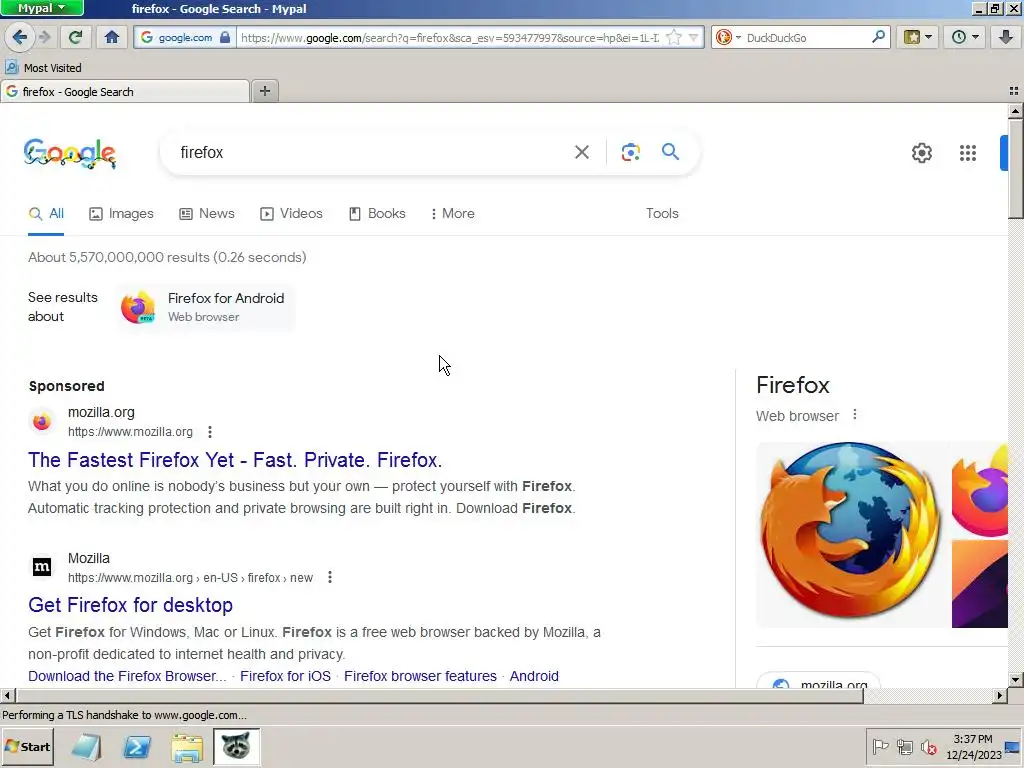Open the 'Firefox for iOS' sitelink
The width and height of the screenshot is (1024, 768).
coord(285,676)
